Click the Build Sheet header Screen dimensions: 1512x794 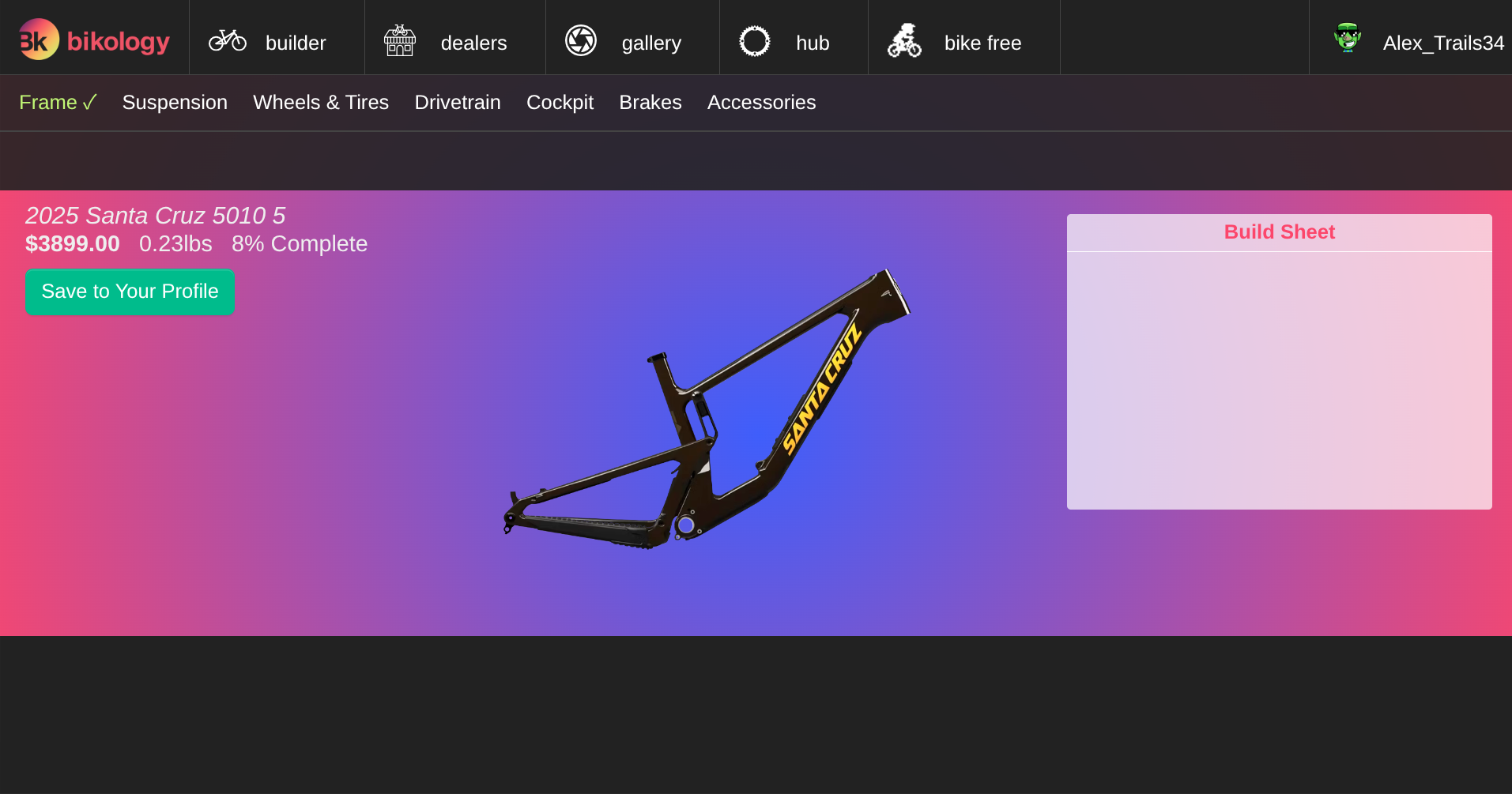pyautogui.click(x=1279, y=232)
